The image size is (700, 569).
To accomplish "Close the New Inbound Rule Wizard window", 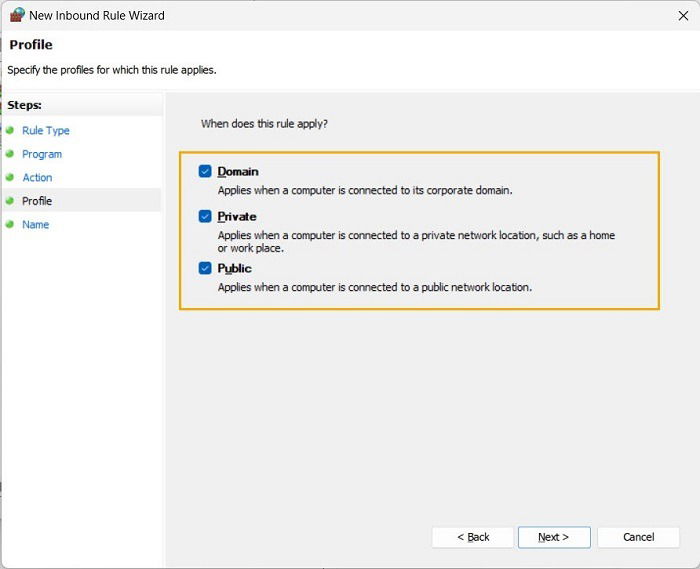I will tap(683, 16).
